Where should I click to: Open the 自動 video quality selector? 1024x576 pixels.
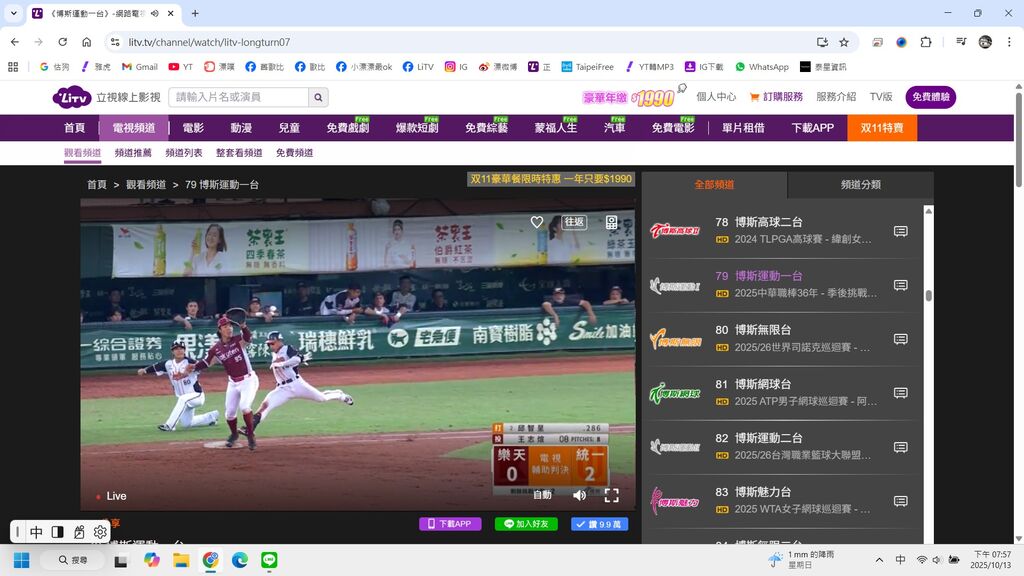pos(542,495)
